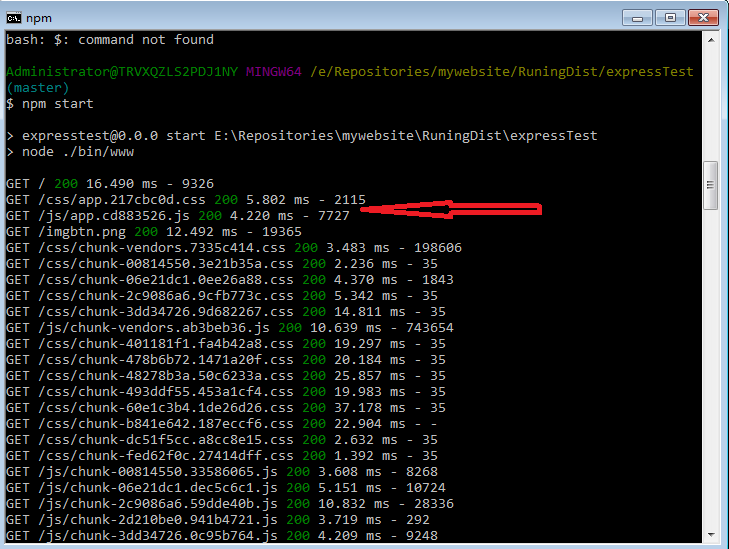Click the /e/Repositories/mywebsite/RuningDist/expressTest path

click(x=502, y=72)
